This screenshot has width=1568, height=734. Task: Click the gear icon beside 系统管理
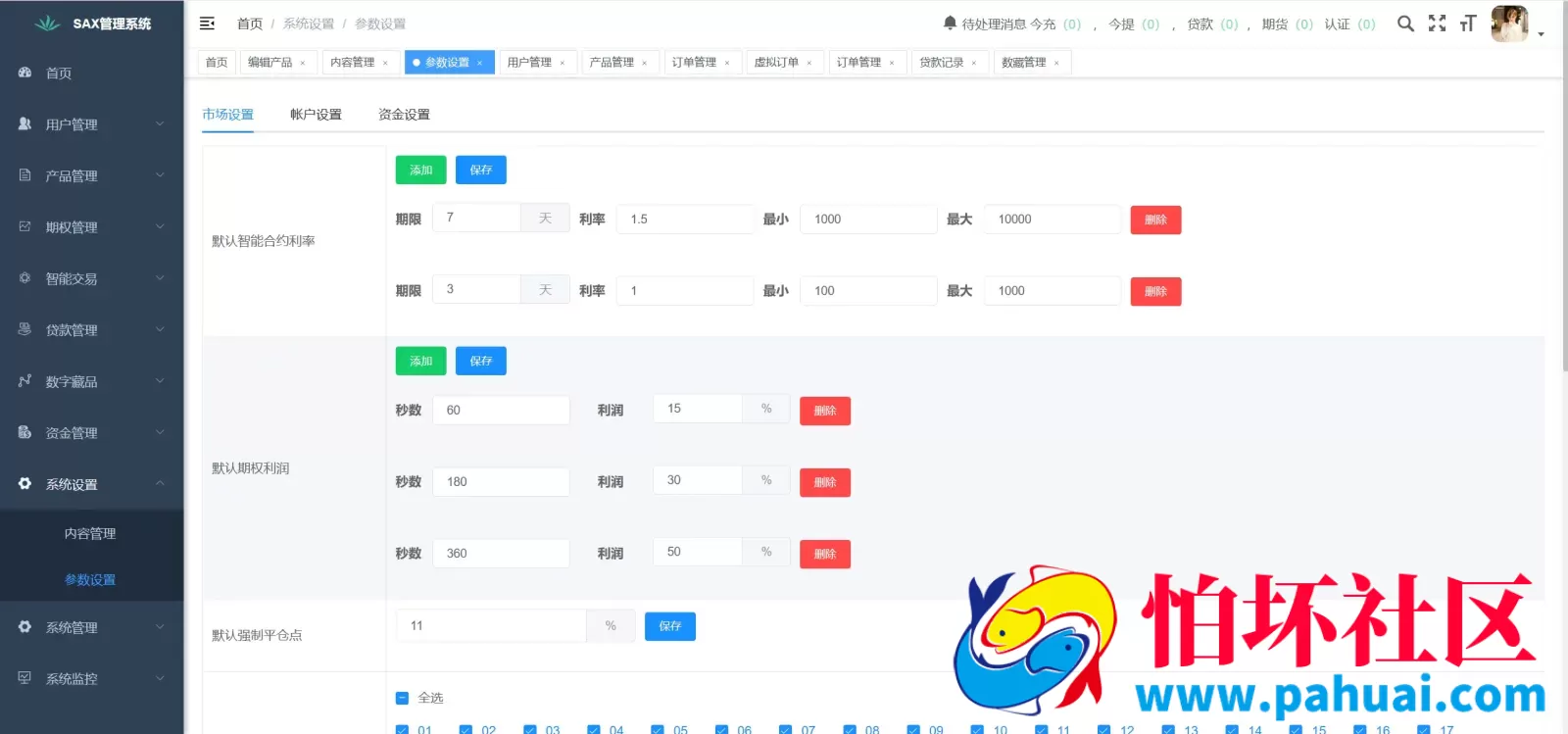(x=24, y=627)
